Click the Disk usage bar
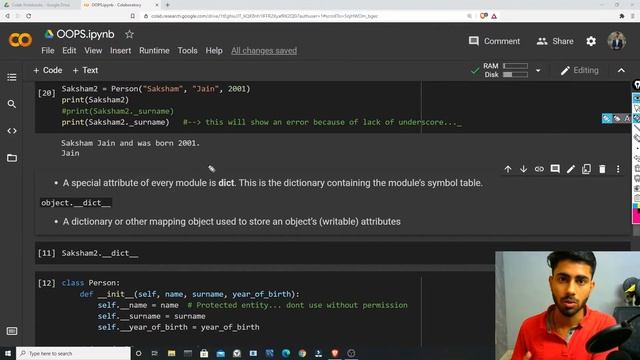The image size is (640, 360). [x=516, y=75]
